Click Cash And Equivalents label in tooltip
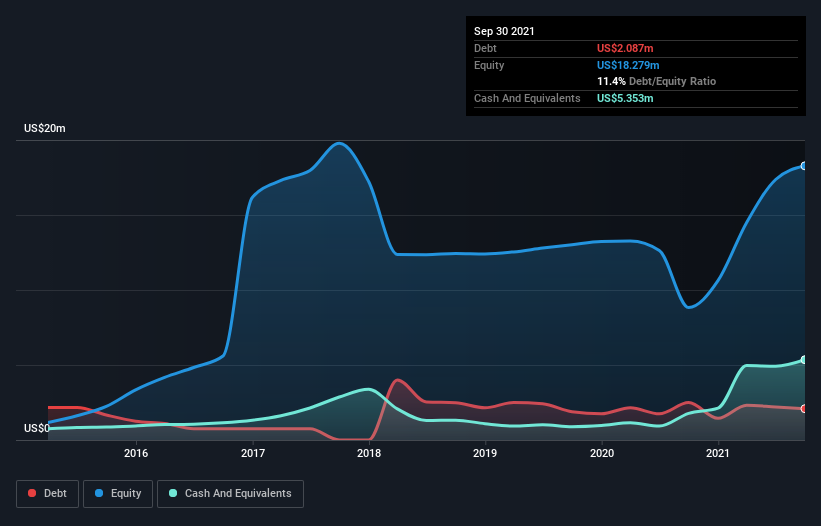 (x=527, y=98)
